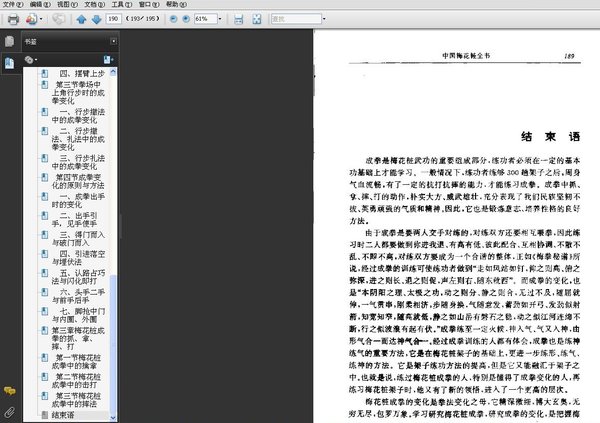Click the zoom out minus button
This screenshot has width=600, height=423.
click(x=173, y=19)
